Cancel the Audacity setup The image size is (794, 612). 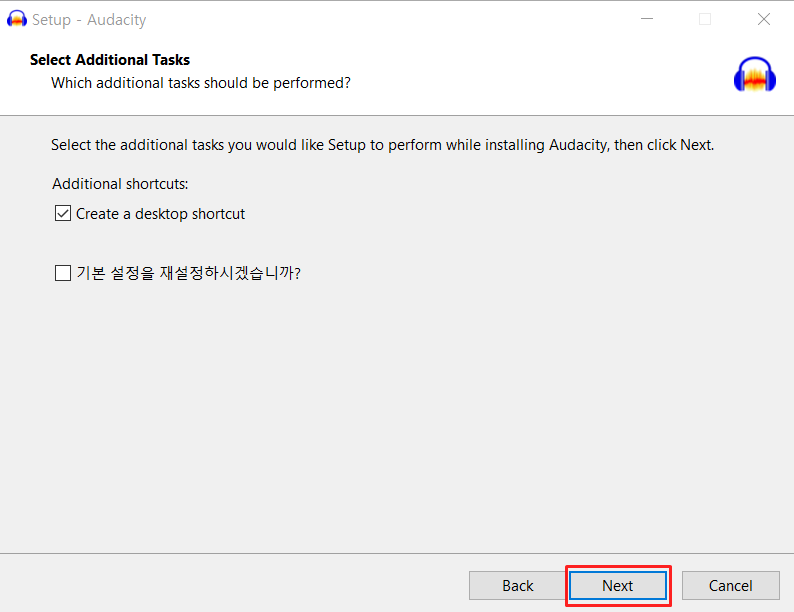pyautogui.click(x=731, y=586)
